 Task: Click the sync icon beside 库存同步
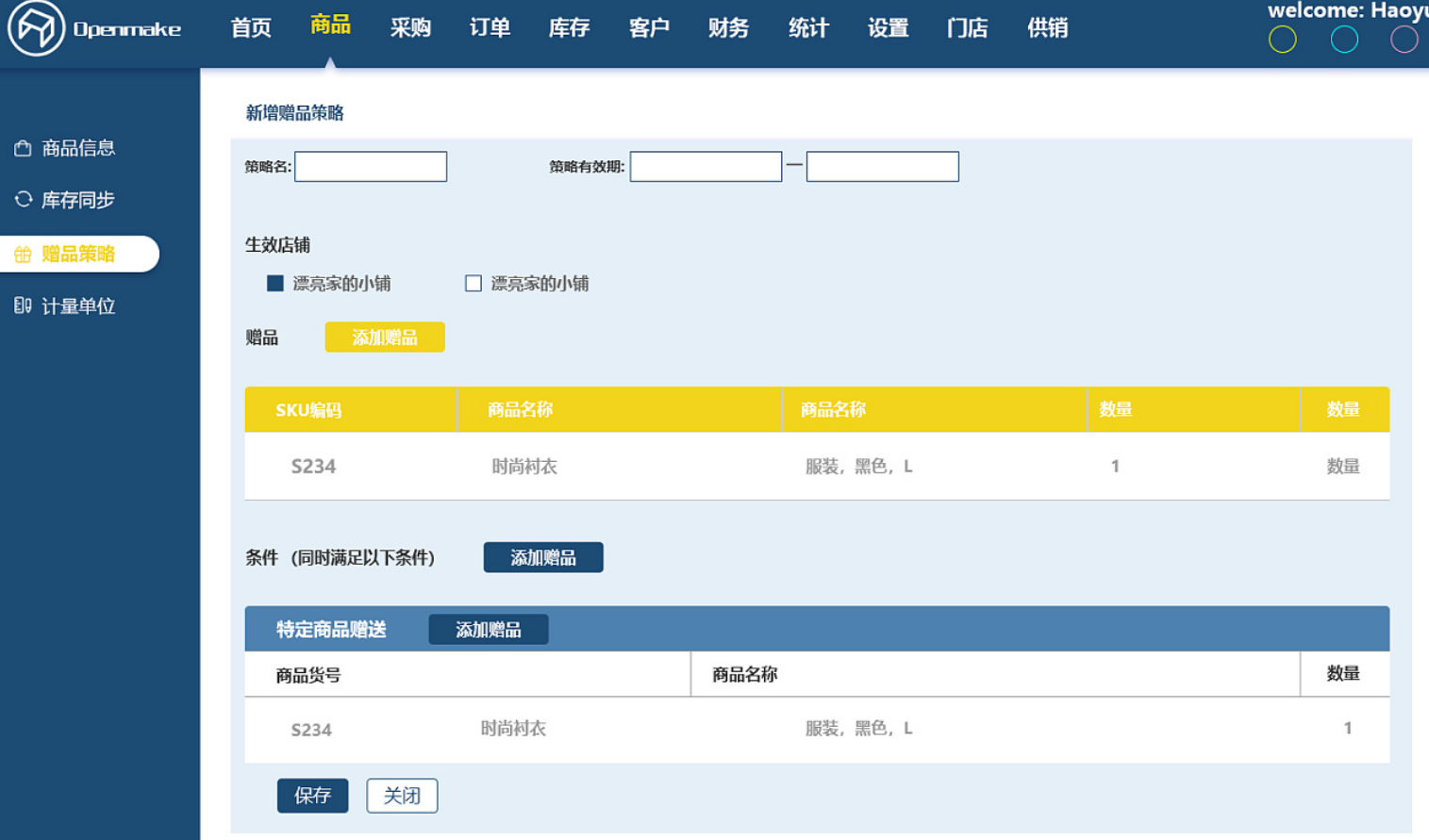pyautogui.click(x=23, y=200)
